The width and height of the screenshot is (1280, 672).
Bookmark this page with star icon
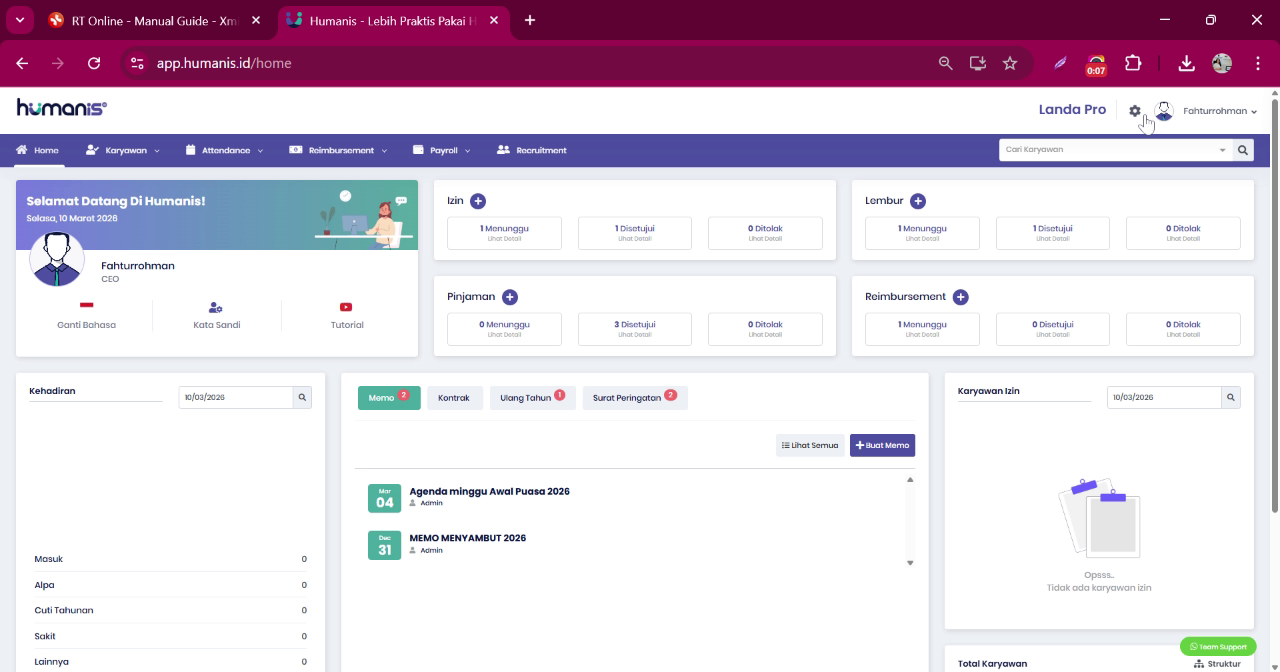pos(1010,63)
